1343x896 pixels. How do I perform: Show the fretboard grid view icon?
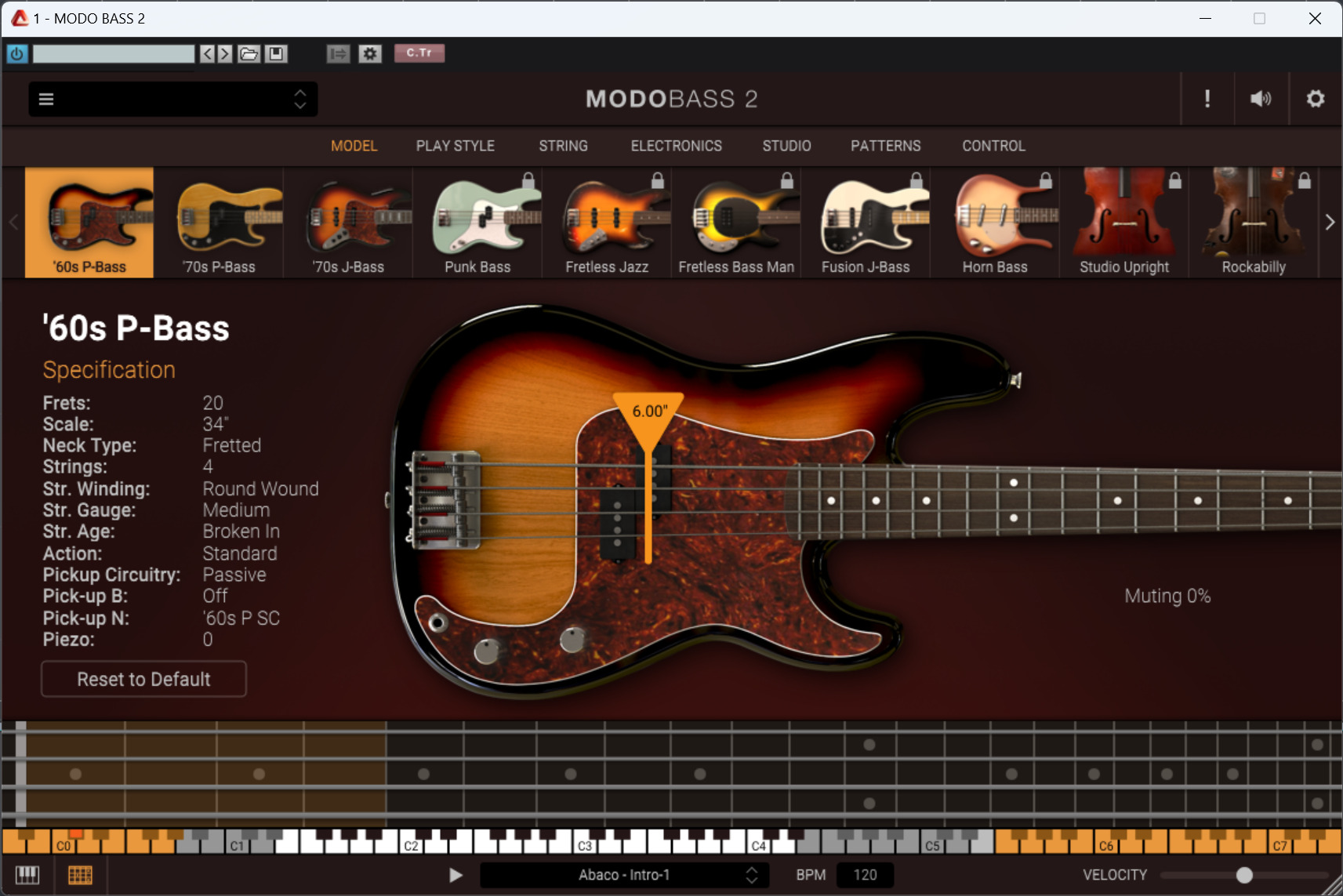point(80,875)
